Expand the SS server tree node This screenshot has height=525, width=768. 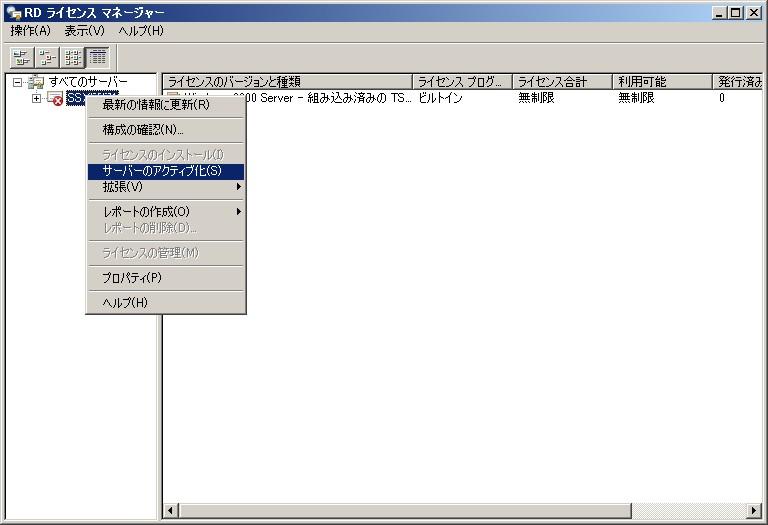[37, 98]
